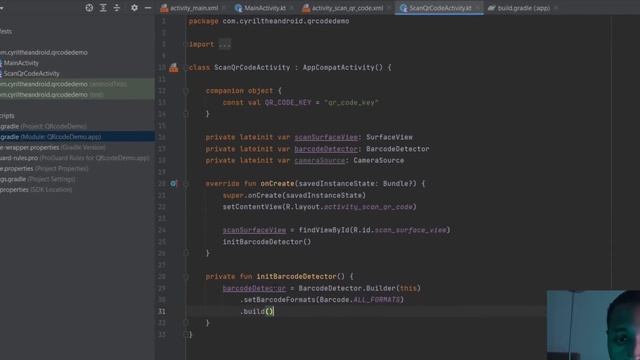Open build.gradle (Project: QRcodeDemo) file
This screenshot has width=640, height=360.
pyautogui.click(x=43, y=126)
